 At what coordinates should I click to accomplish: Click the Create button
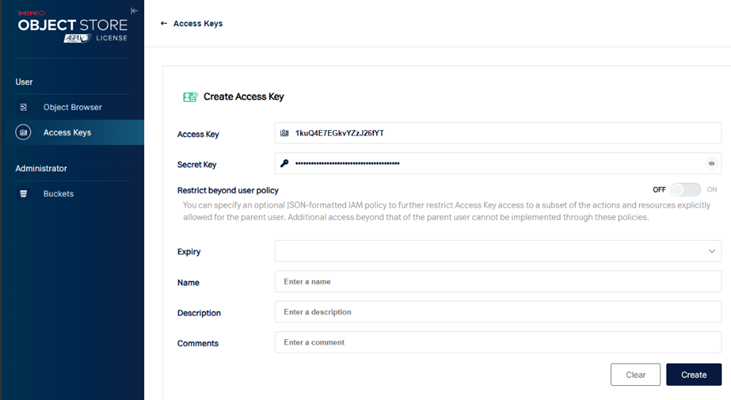tap(694, 374)
